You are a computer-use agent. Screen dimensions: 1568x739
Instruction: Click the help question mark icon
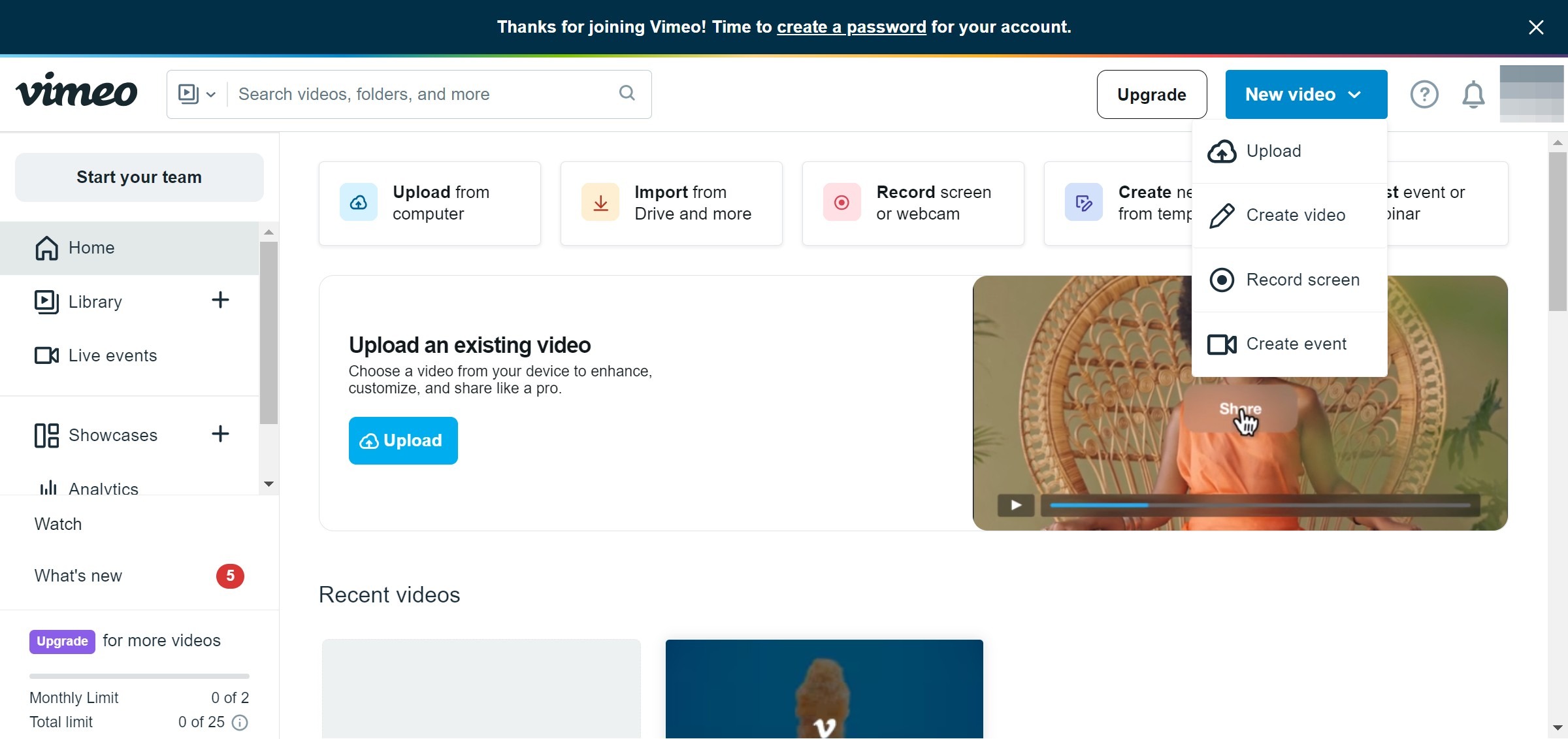1424,95
